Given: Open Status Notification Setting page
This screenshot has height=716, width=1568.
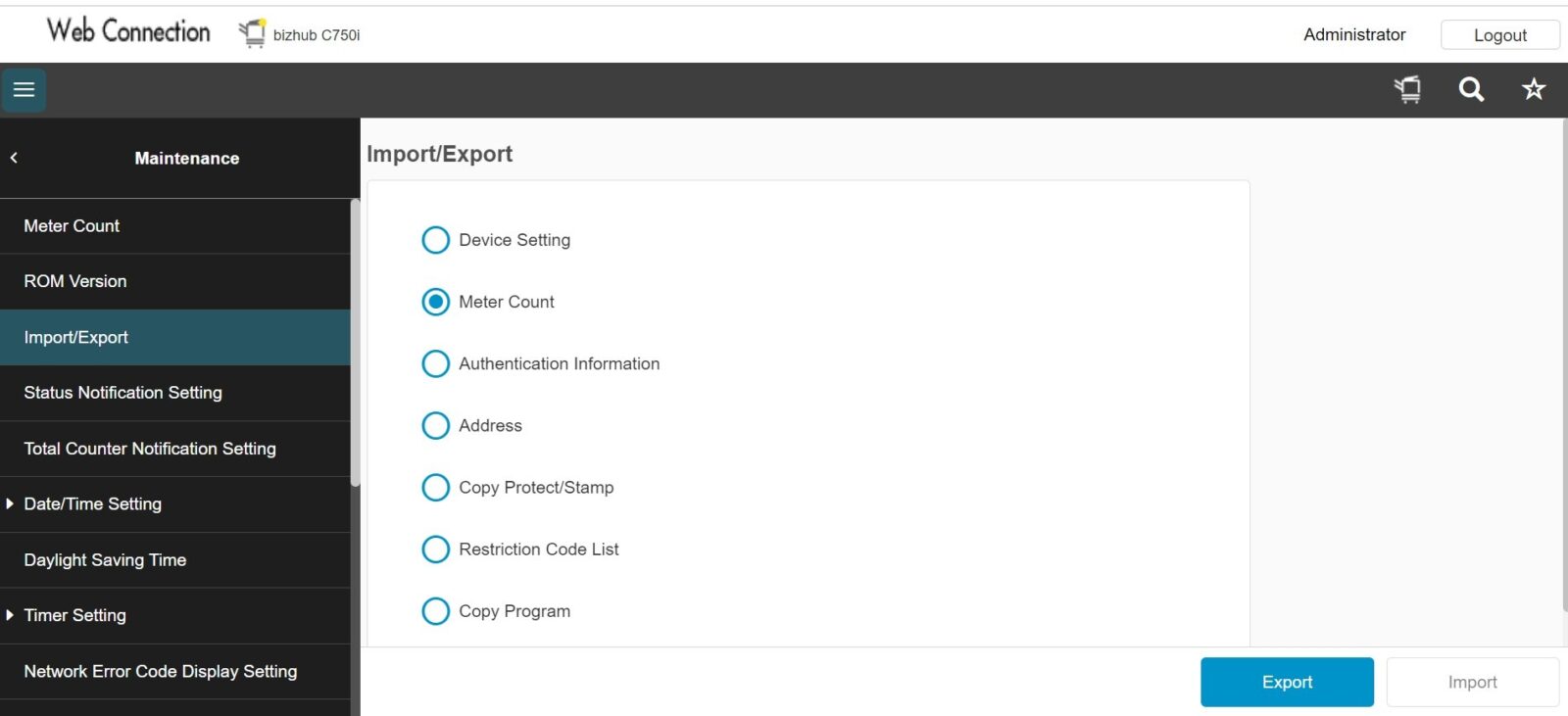Looking at the screenshot, I should 122,393.
